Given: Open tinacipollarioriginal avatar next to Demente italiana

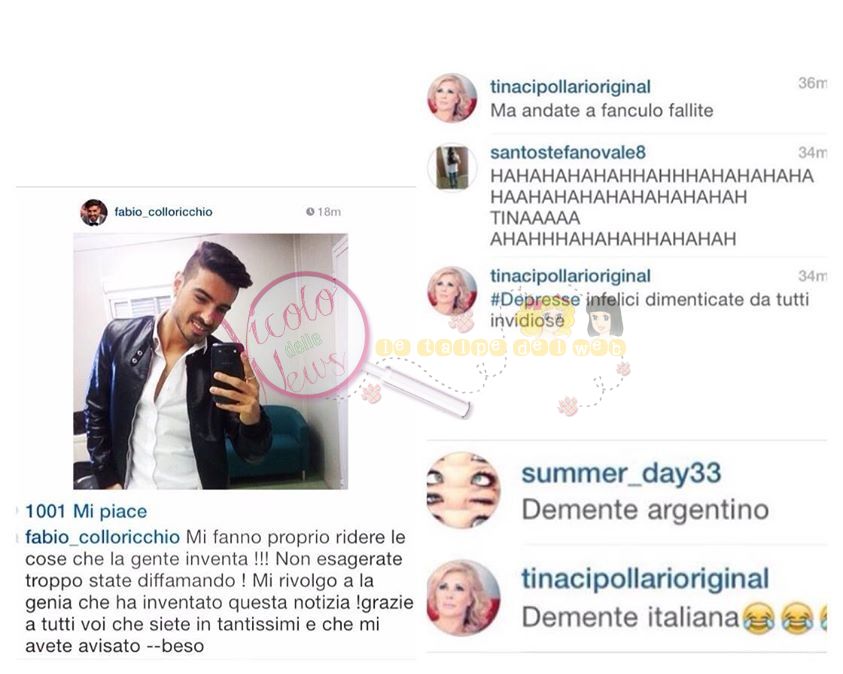Looking at the screenshot, I should point(463,598).
